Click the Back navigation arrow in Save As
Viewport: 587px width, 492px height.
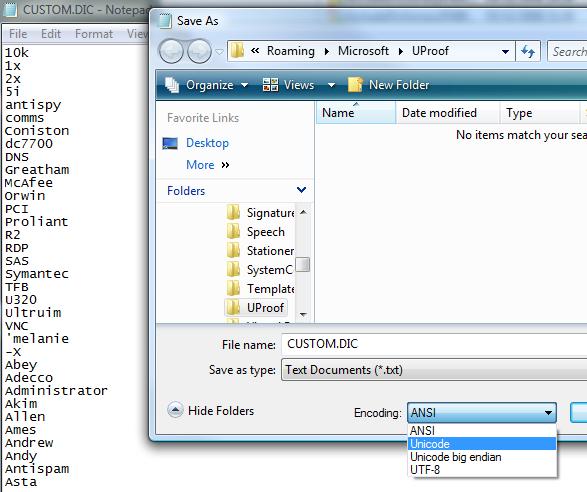(171, 51)
